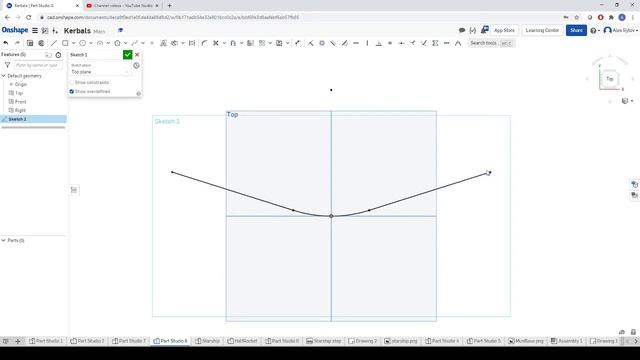The width and height of the screenshot is (640, 360).
Task: Uncheck the Show overdefined checkbox
Action: 72,91
